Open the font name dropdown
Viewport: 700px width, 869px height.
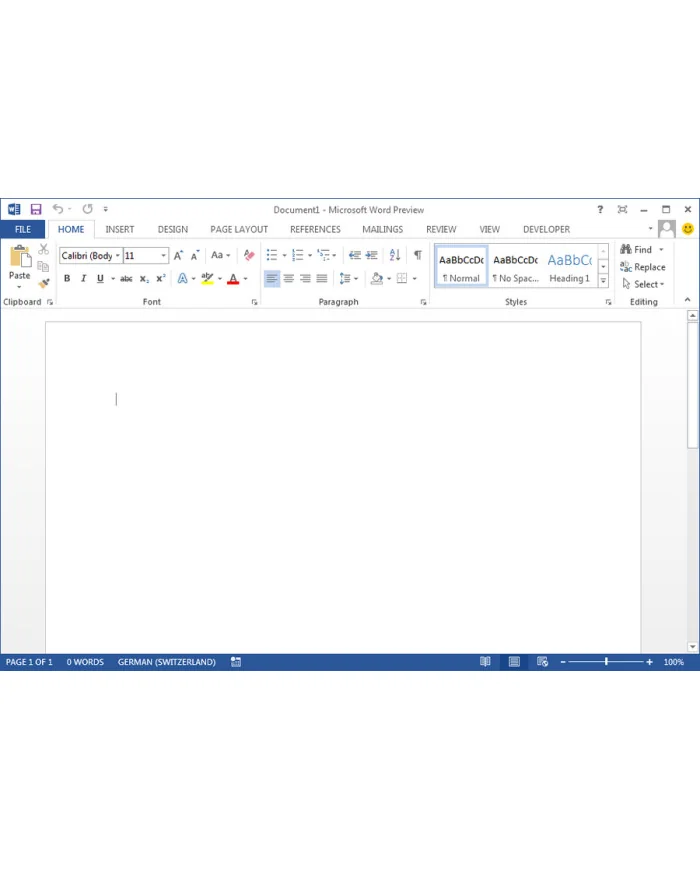point(117,255)
